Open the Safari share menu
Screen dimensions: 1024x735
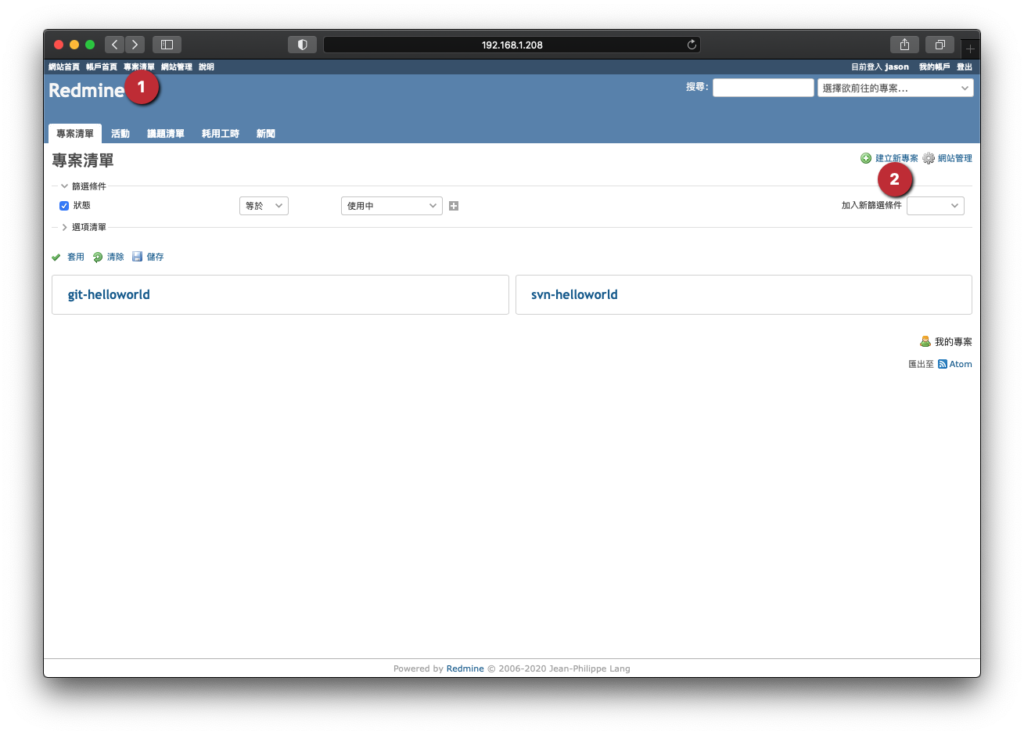coord(904,44)
